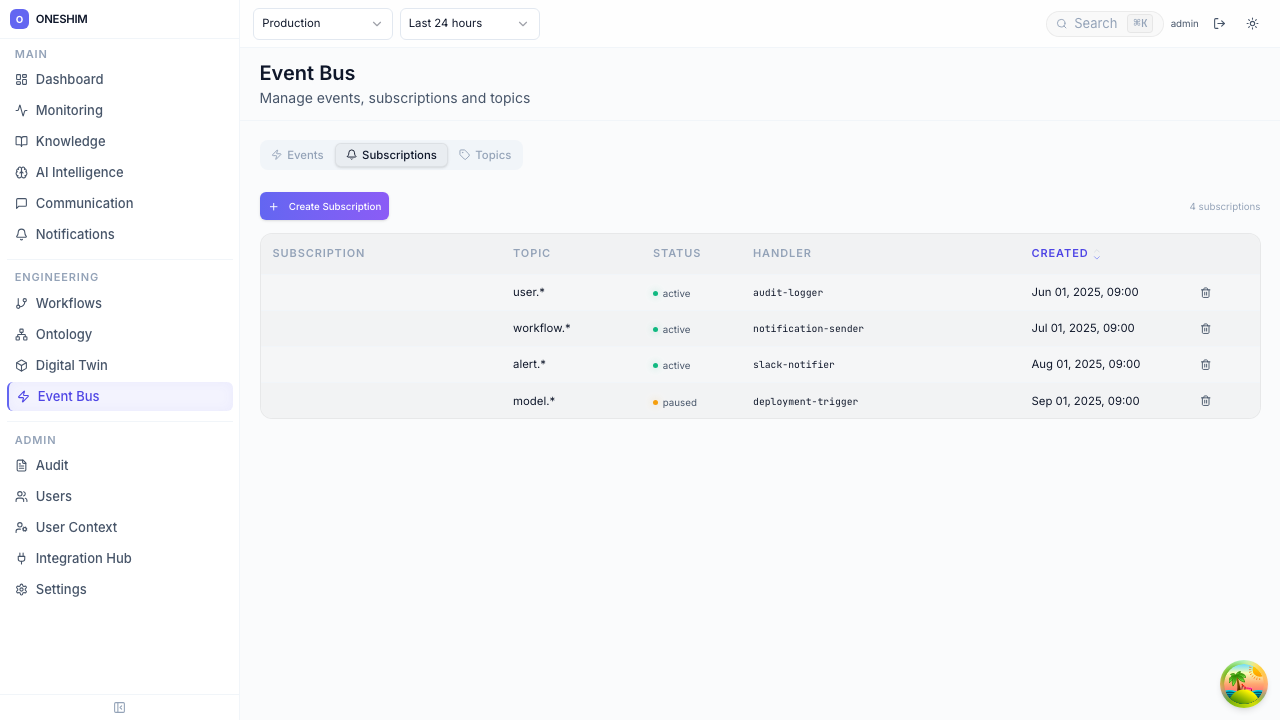The width and height of the screenshot is (1280, 720).
Task: Click the logout icon next to admin
Action: pos(1219,24)
